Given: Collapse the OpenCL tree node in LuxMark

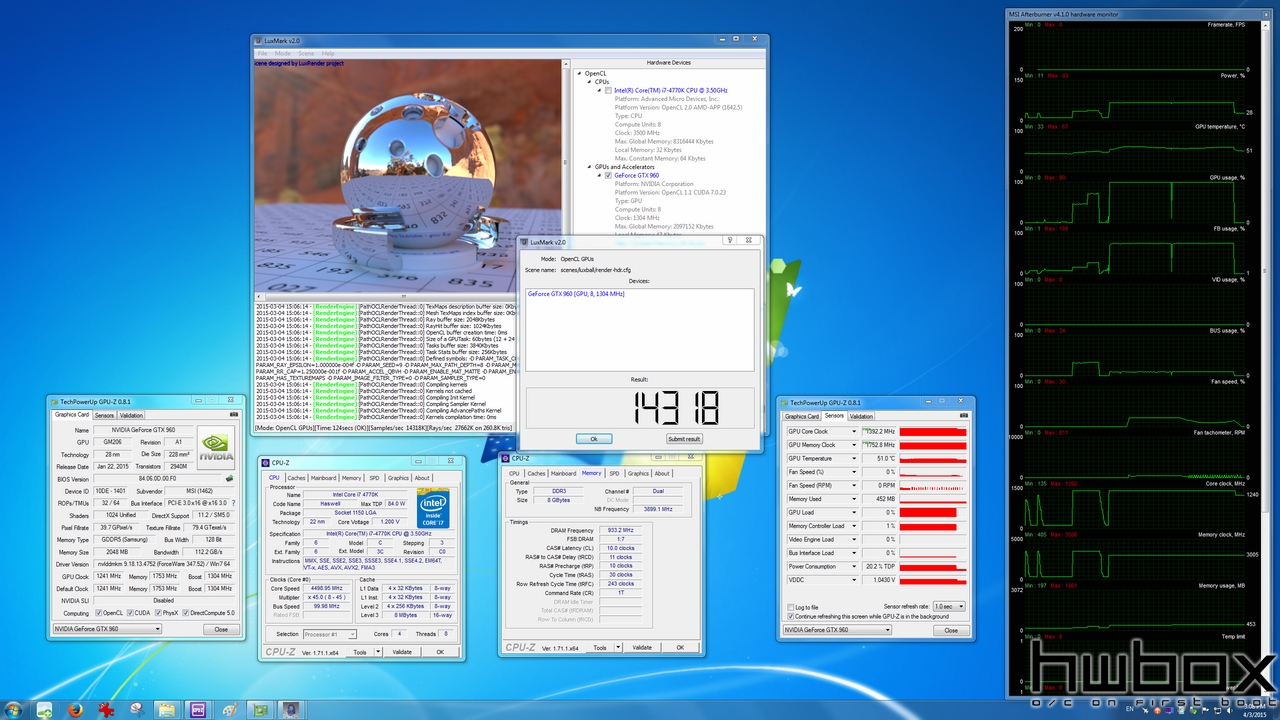Looking at the screenshot, I should [579, 73].
